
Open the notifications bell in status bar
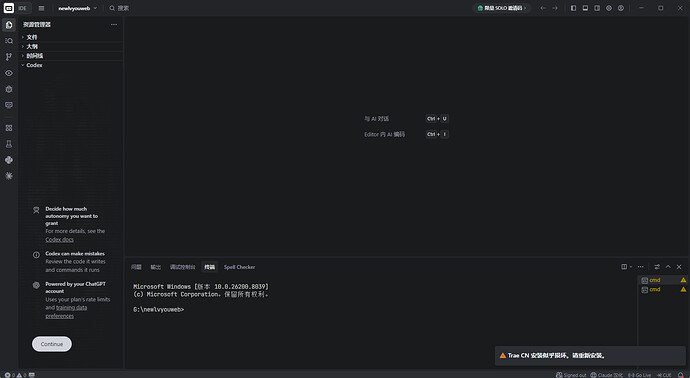point(681,375)
